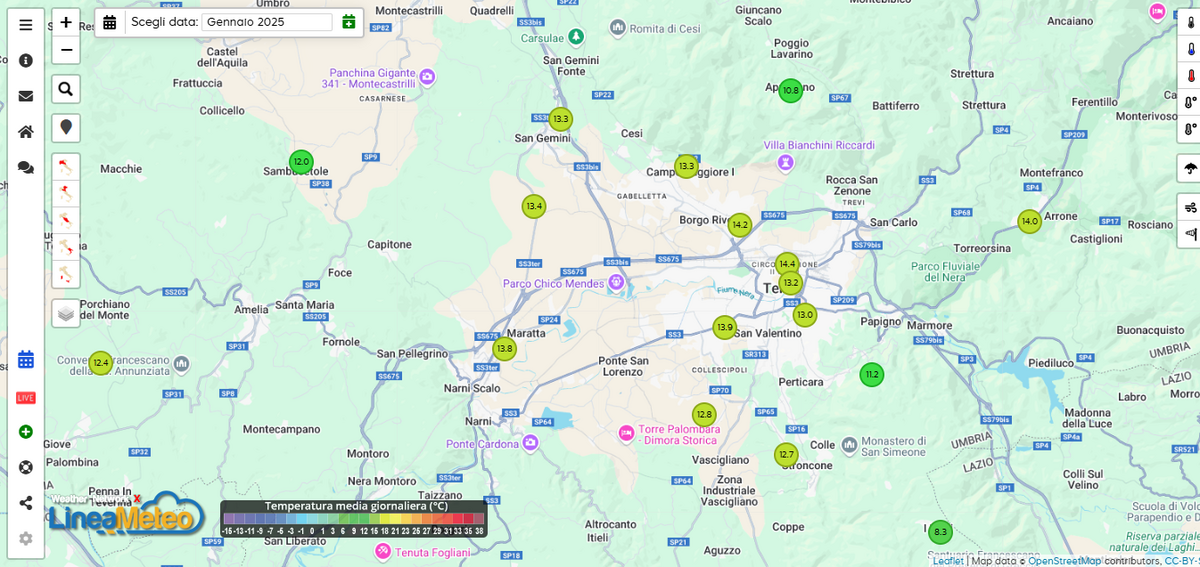This screenshot has height=567, width=1200.
Task: Click the green calendar-plus button
Action: click(349, 22)
